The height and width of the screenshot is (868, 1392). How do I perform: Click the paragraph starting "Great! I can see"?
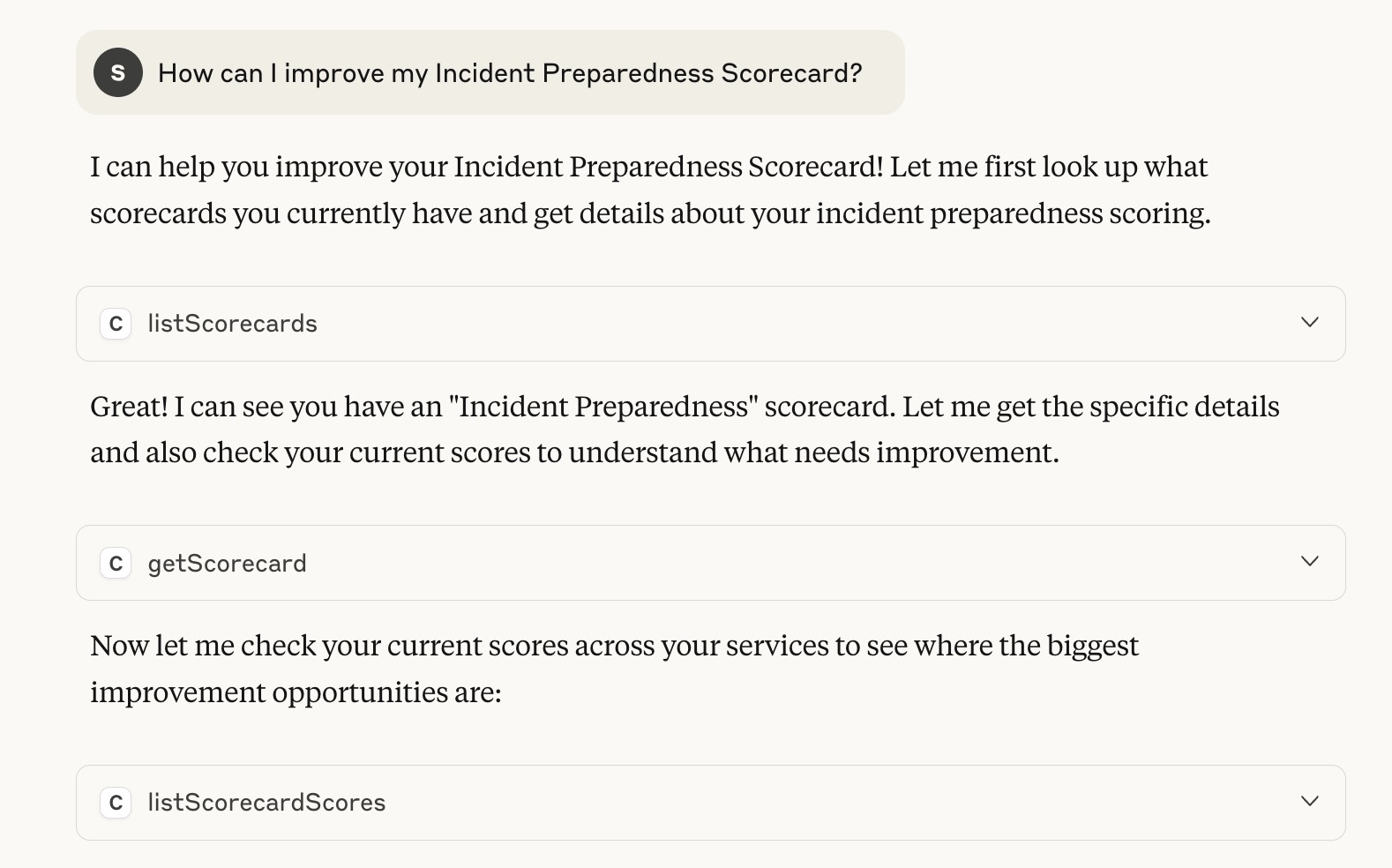pyautogui.click(x=685, y=430)
